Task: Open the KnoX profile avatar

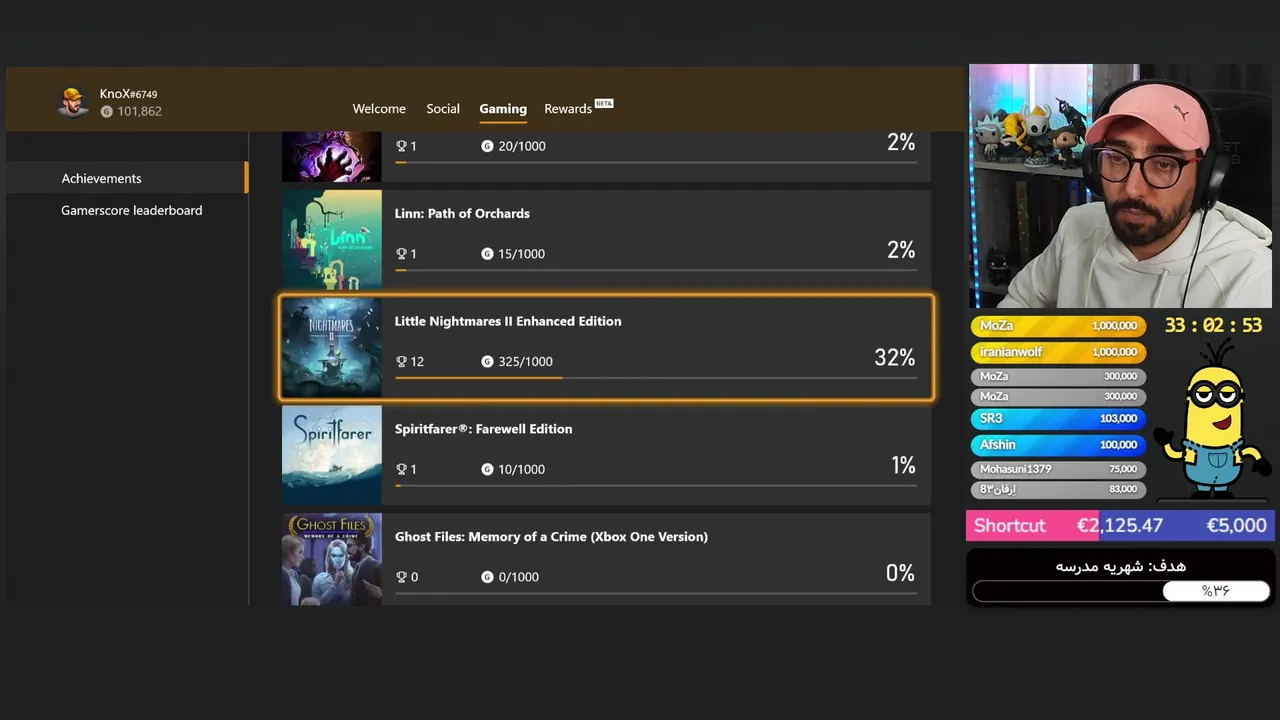Action: click(73, 102)
